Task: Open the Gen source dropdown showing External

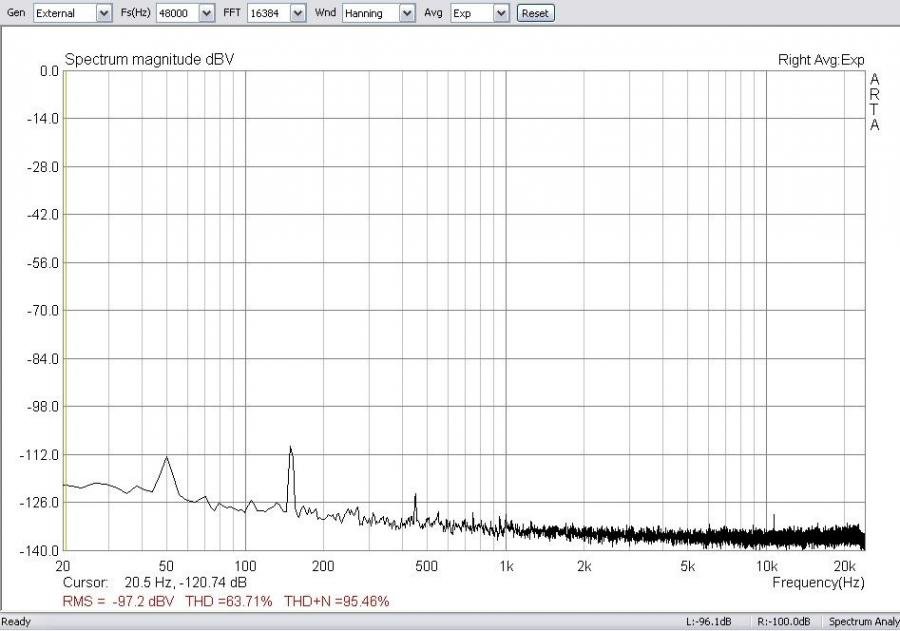Action: click(x=72, y=13)
